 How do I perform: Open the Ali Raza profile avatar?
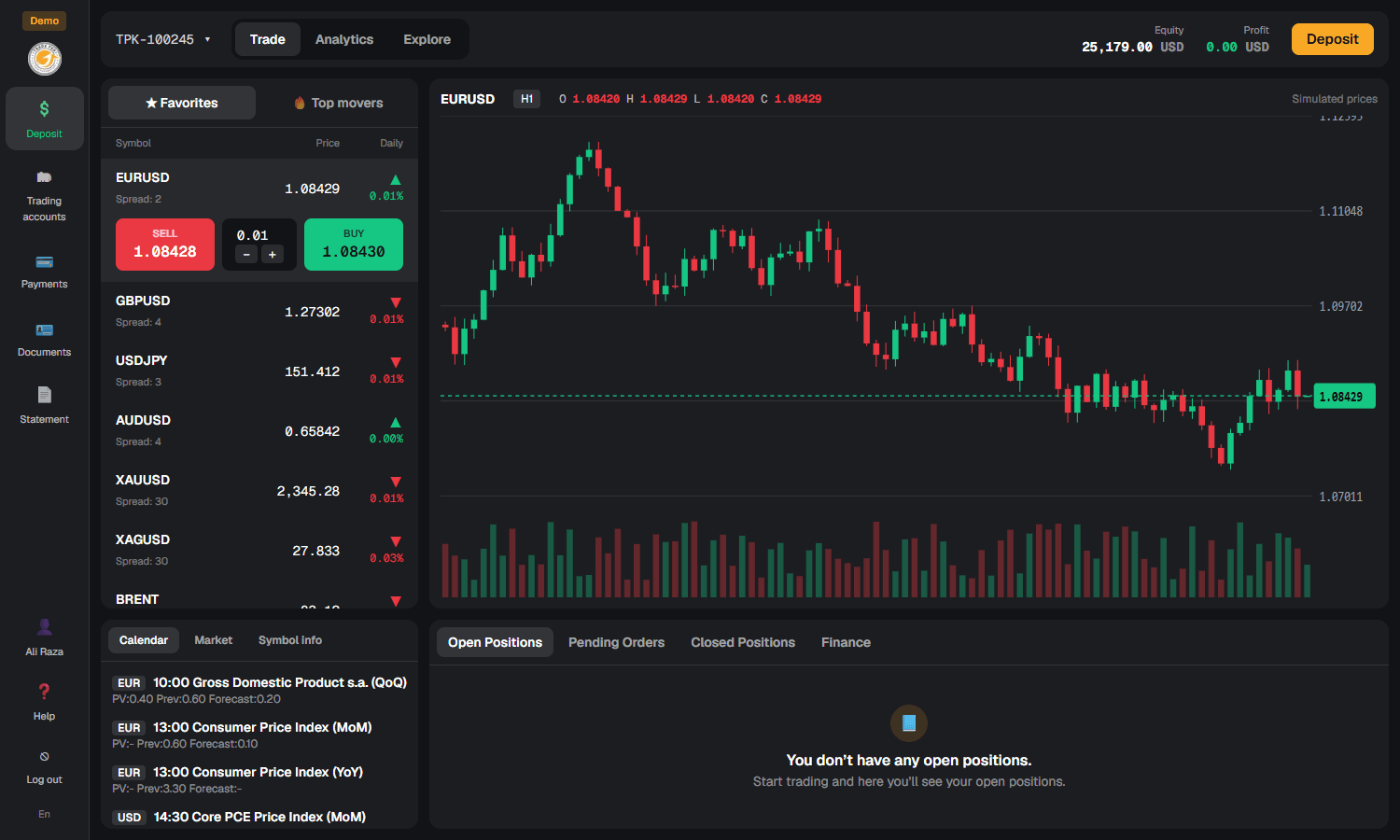click(44, 627)
